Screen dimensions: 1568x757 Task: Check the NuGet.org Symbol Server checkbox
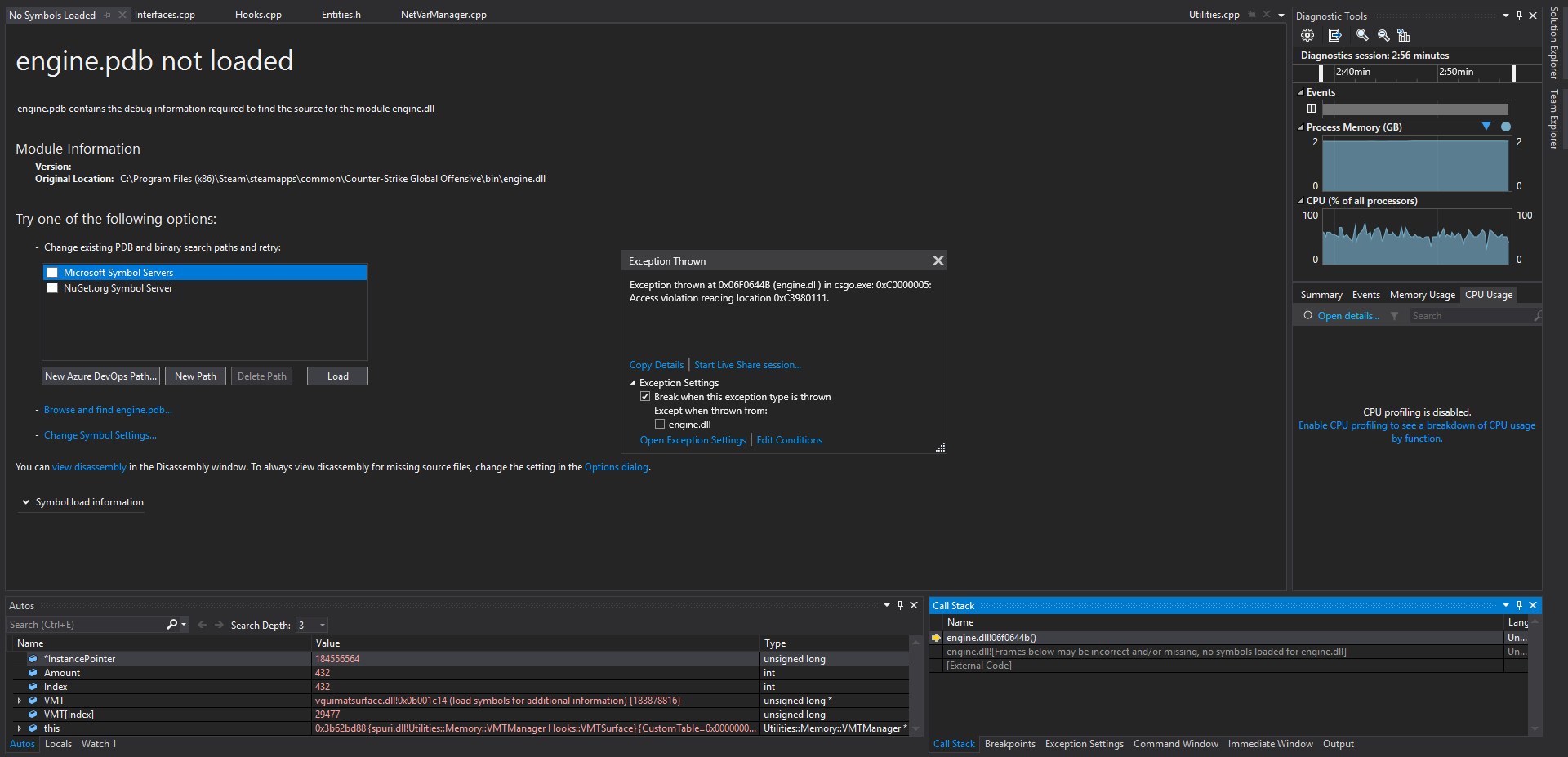point(52,288)
